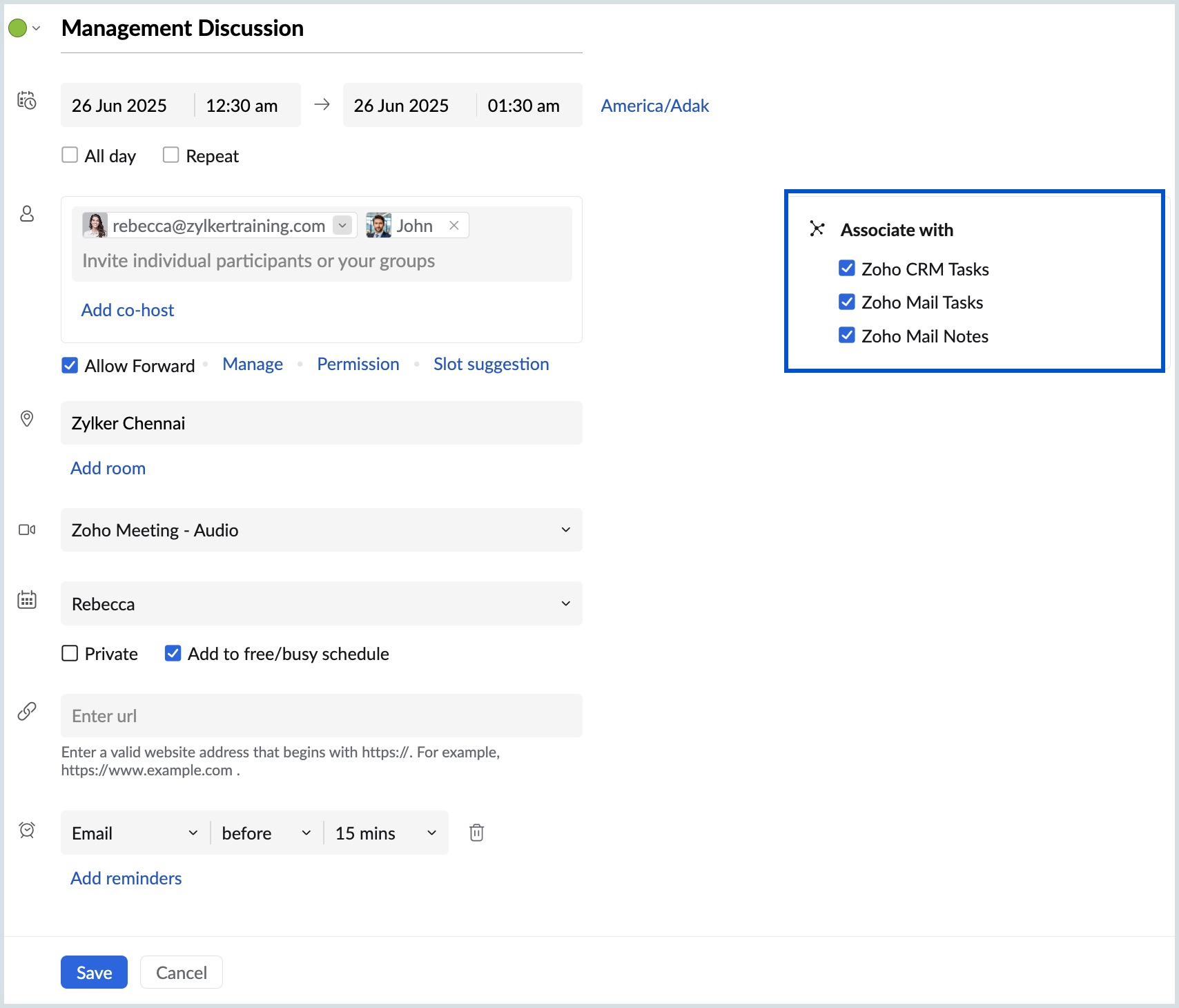Screen dimensions: 1179x1008
Task: Enable the All day checkbox
Action: pos(70,155)
